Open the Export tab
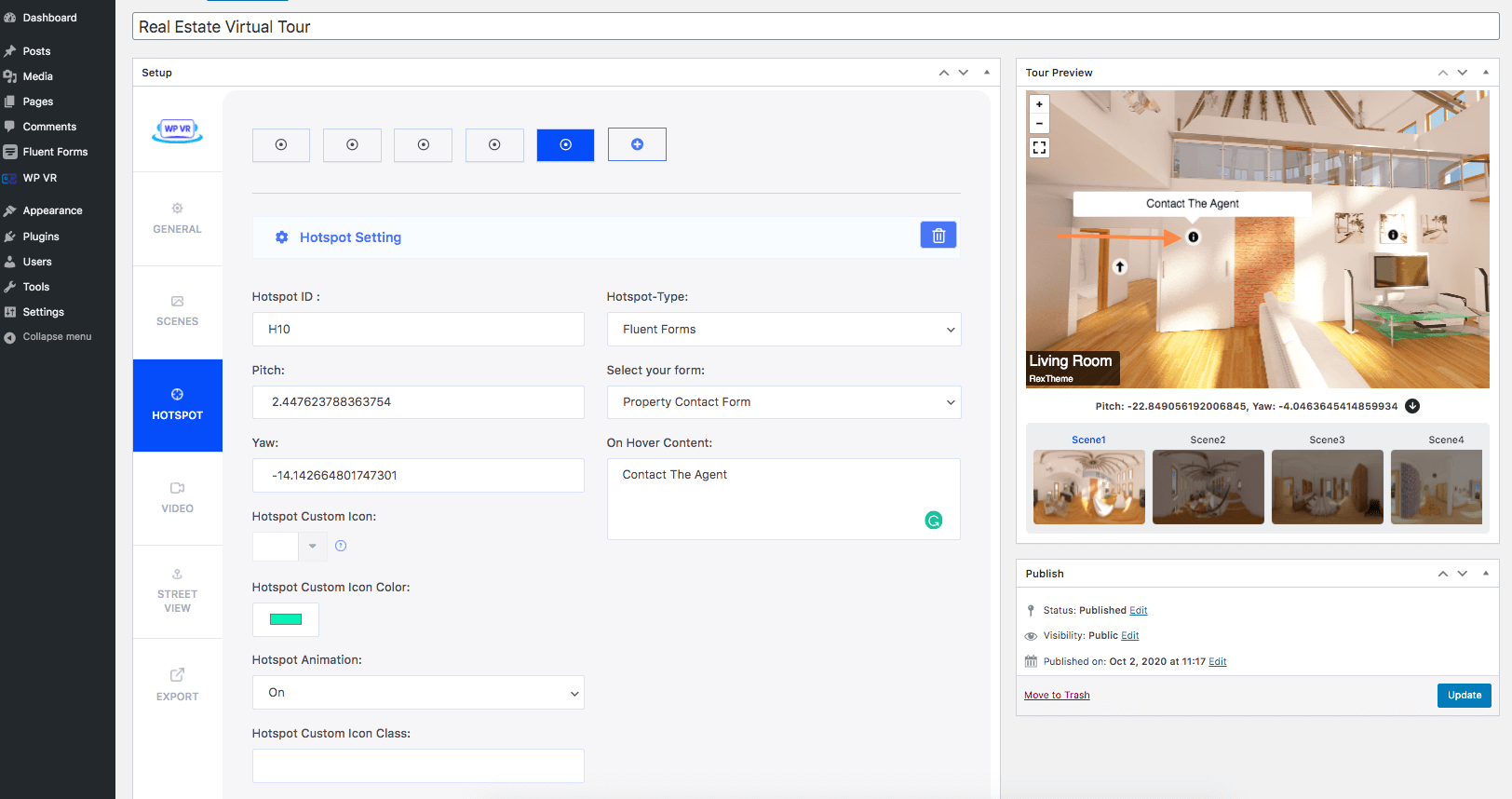Screen dimensions: 1512x799 [177, 684]
